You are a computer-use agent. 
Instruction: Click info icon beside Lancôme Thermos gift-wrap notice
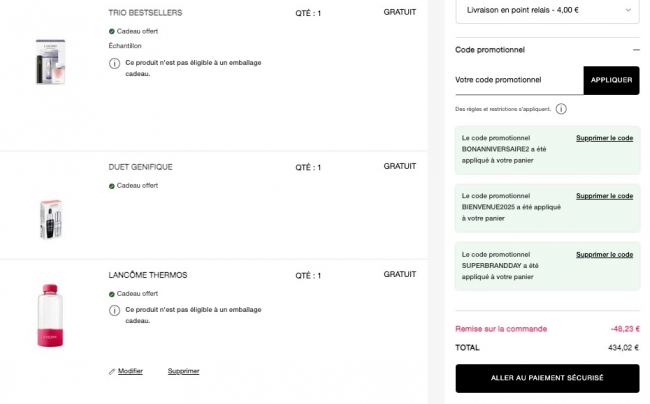click(x=113, y=311)
